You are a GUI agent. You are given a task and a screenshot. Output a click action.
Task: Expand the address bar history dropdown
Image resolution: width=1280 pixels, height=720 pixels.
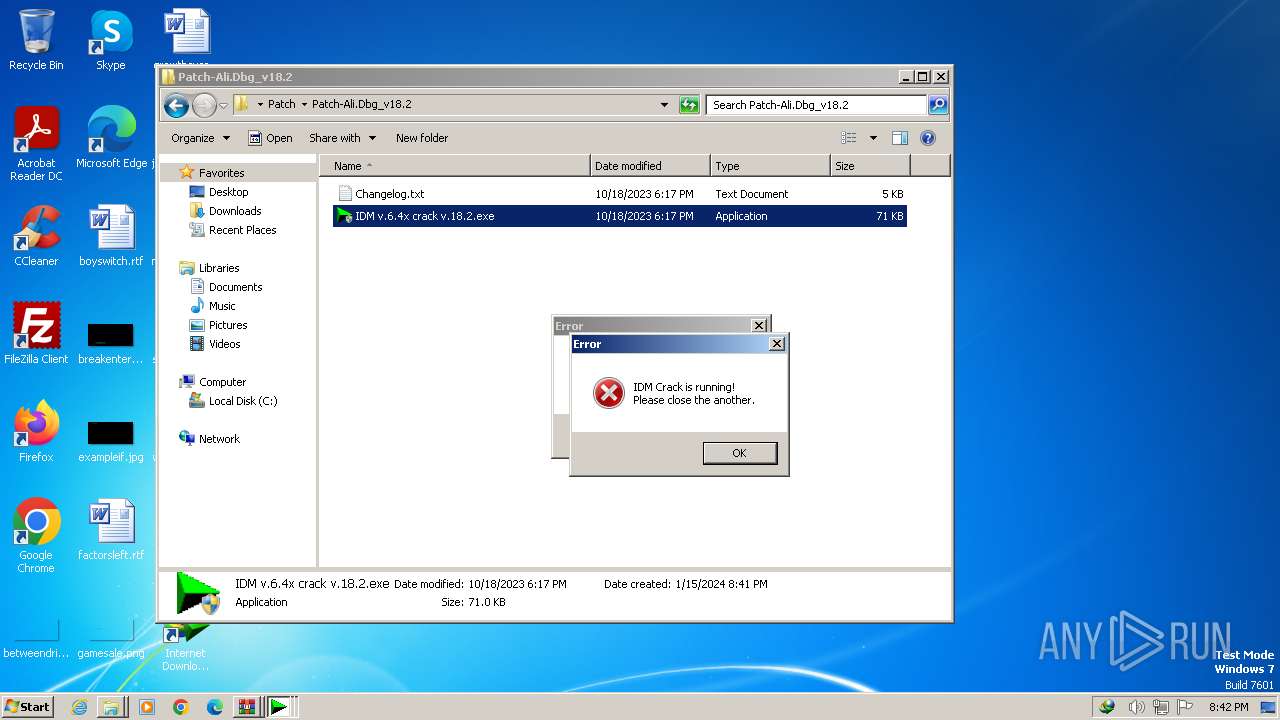pyautogui.click(x=664, y=104)
